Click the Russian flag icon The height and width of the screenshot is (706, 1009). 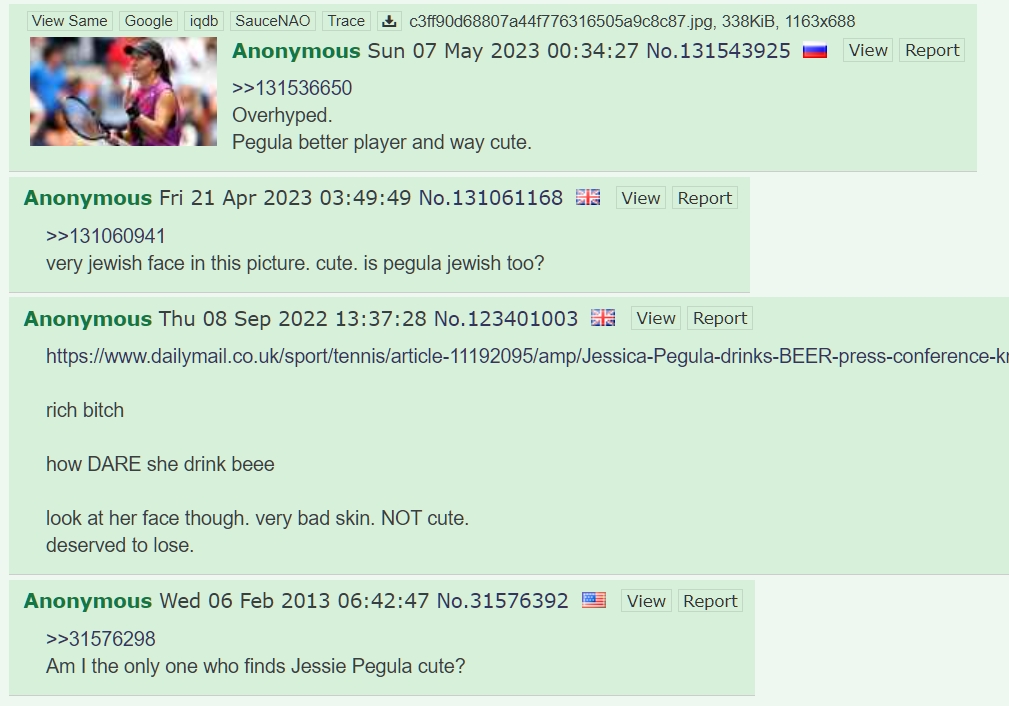coord(815,50)
